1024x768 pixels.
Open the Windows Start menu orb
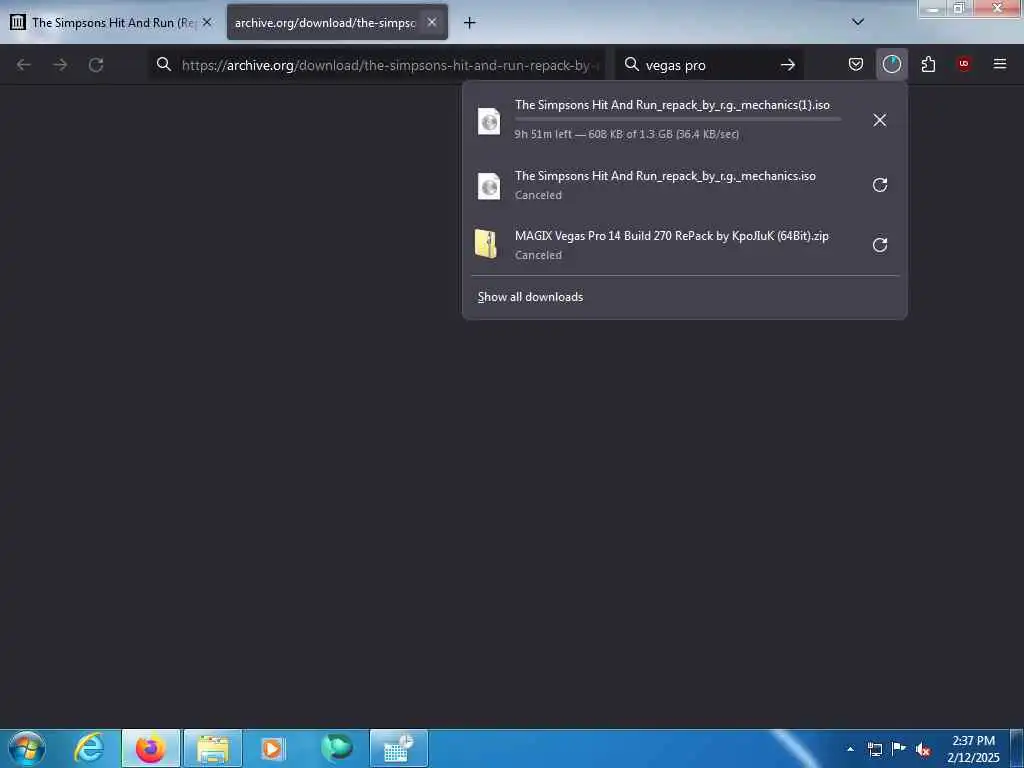(x=27, y=748)
